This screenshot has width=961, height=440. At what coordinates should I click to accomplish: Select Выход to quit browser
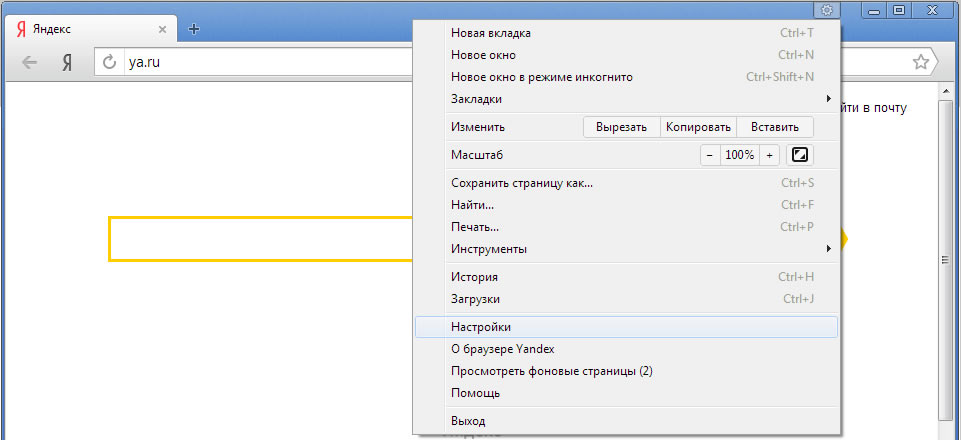pyautogui.click(x=626, y=421)
